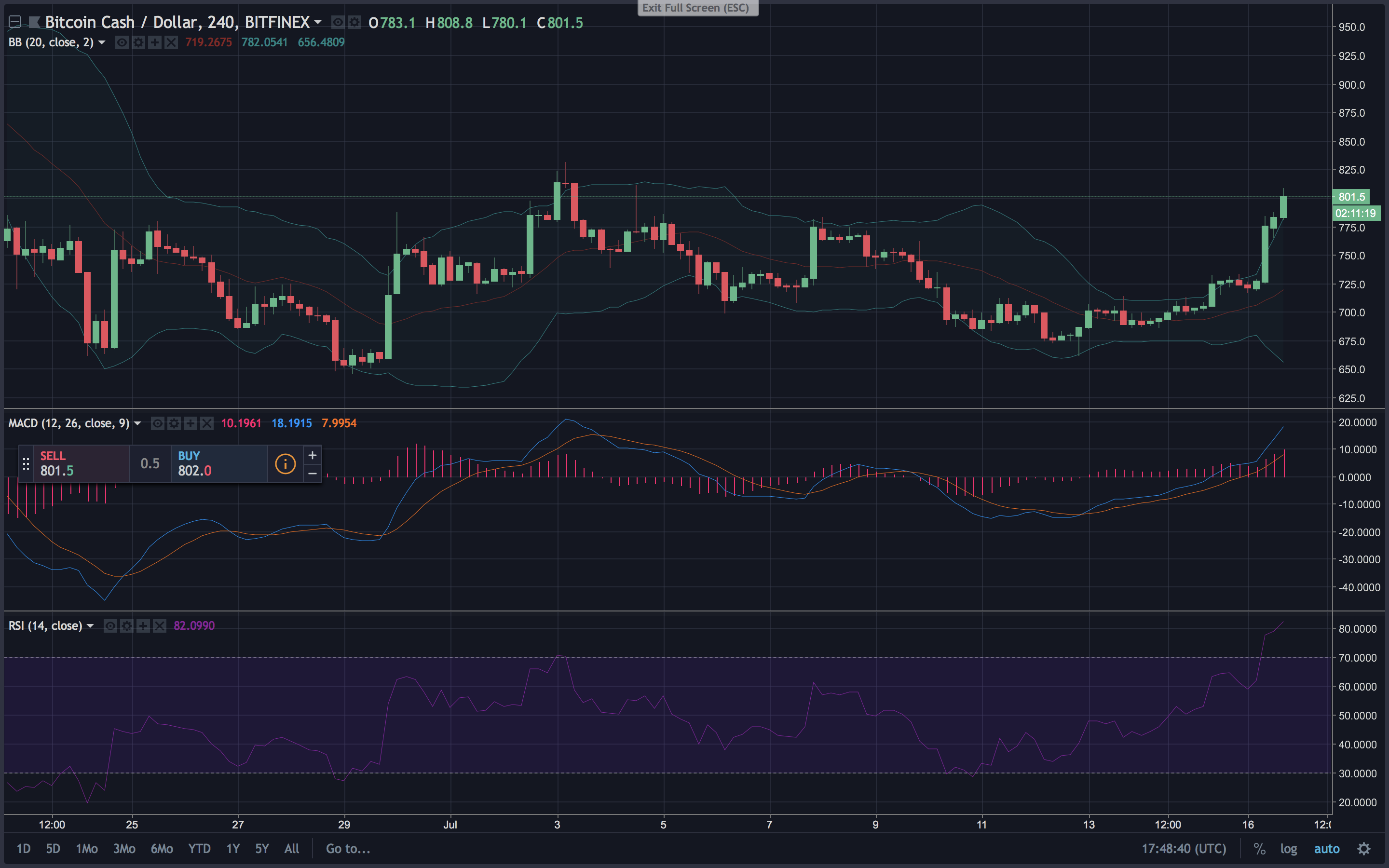The image size is (1389, 868).
Task: Open RSI indicator settings gear
Action: click(127, 626)
